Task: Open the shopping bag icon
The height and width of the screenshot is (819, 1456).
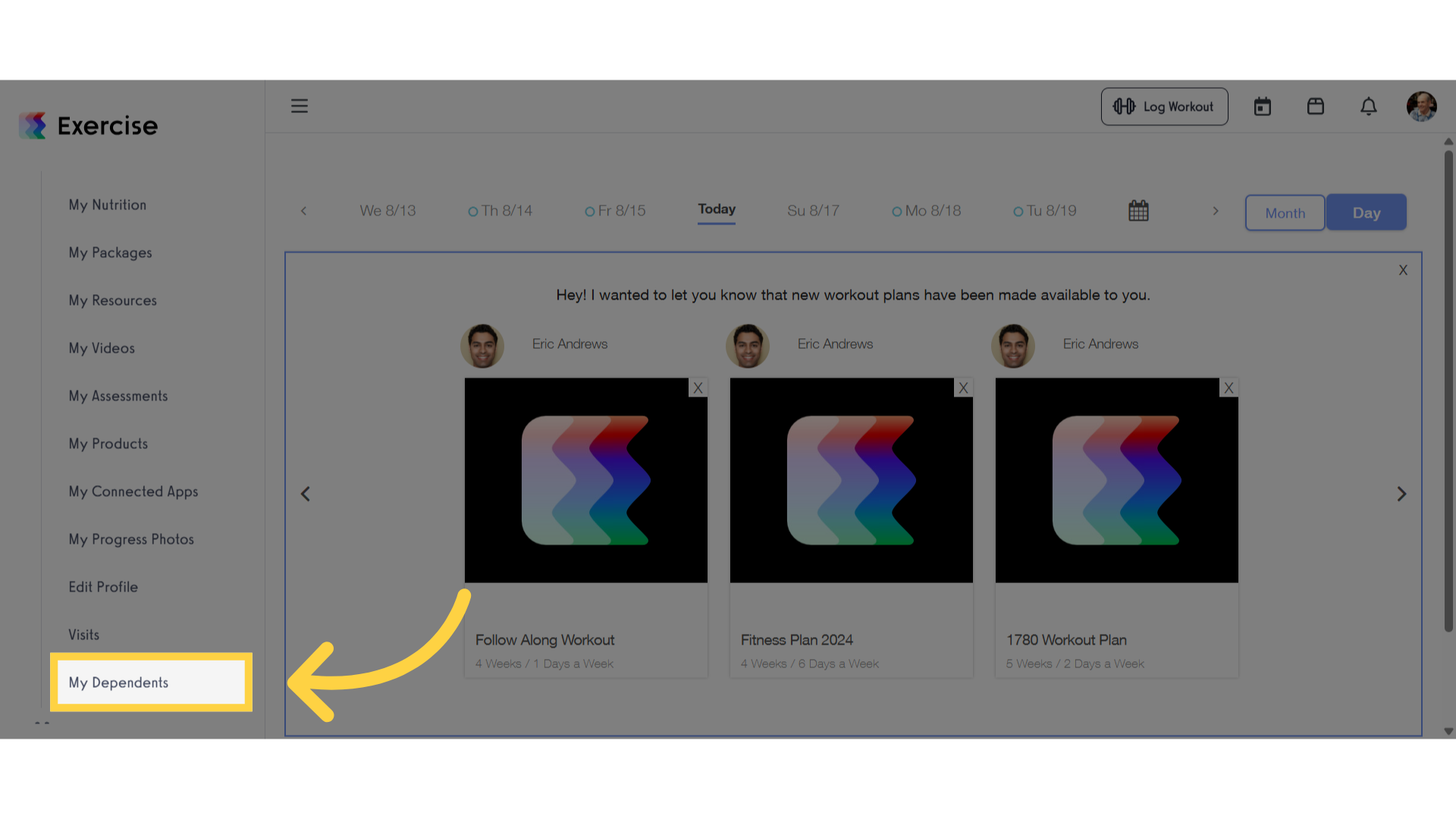Action: click(1316, 107)
